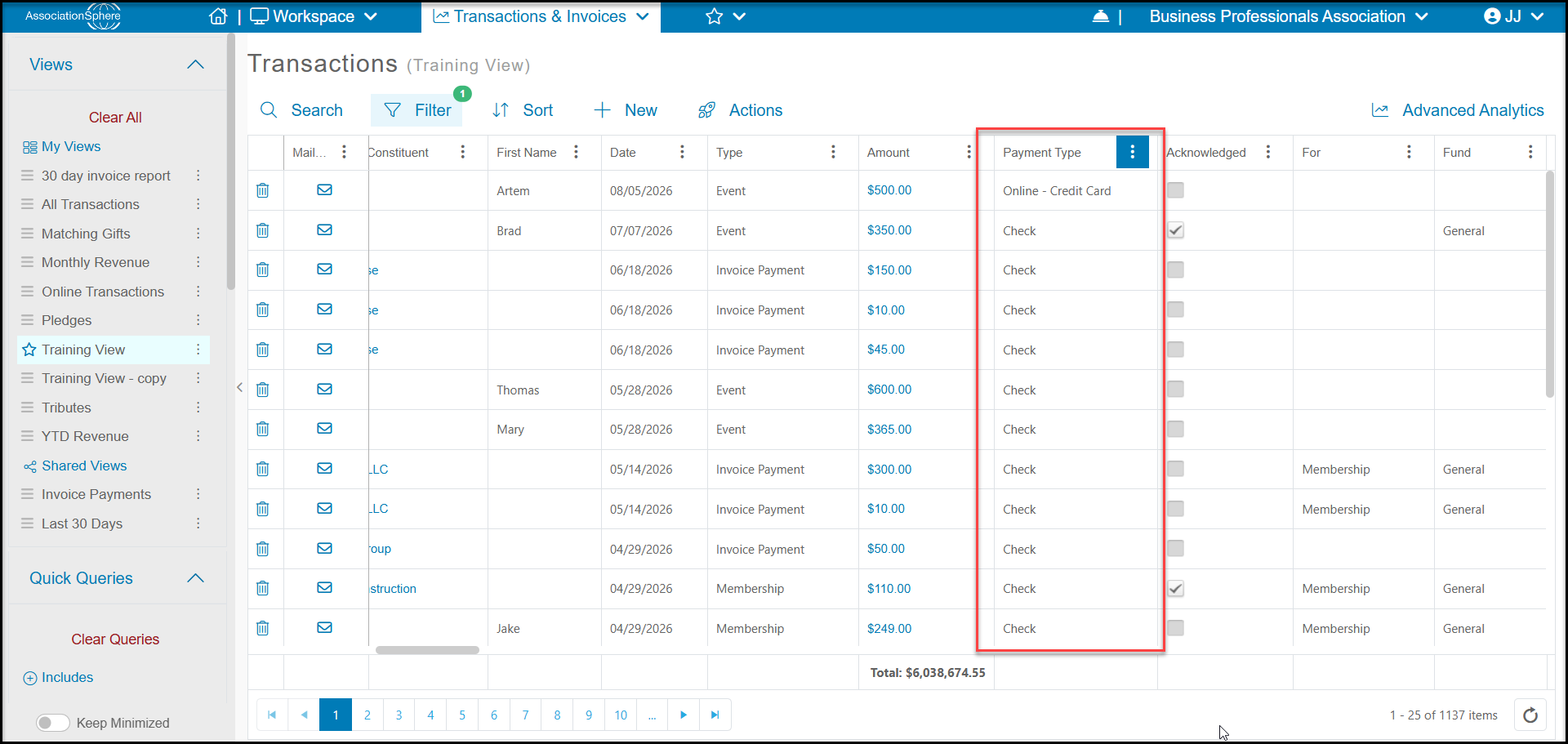
Task: Collapse the Views panel
Action: [195, 65]
